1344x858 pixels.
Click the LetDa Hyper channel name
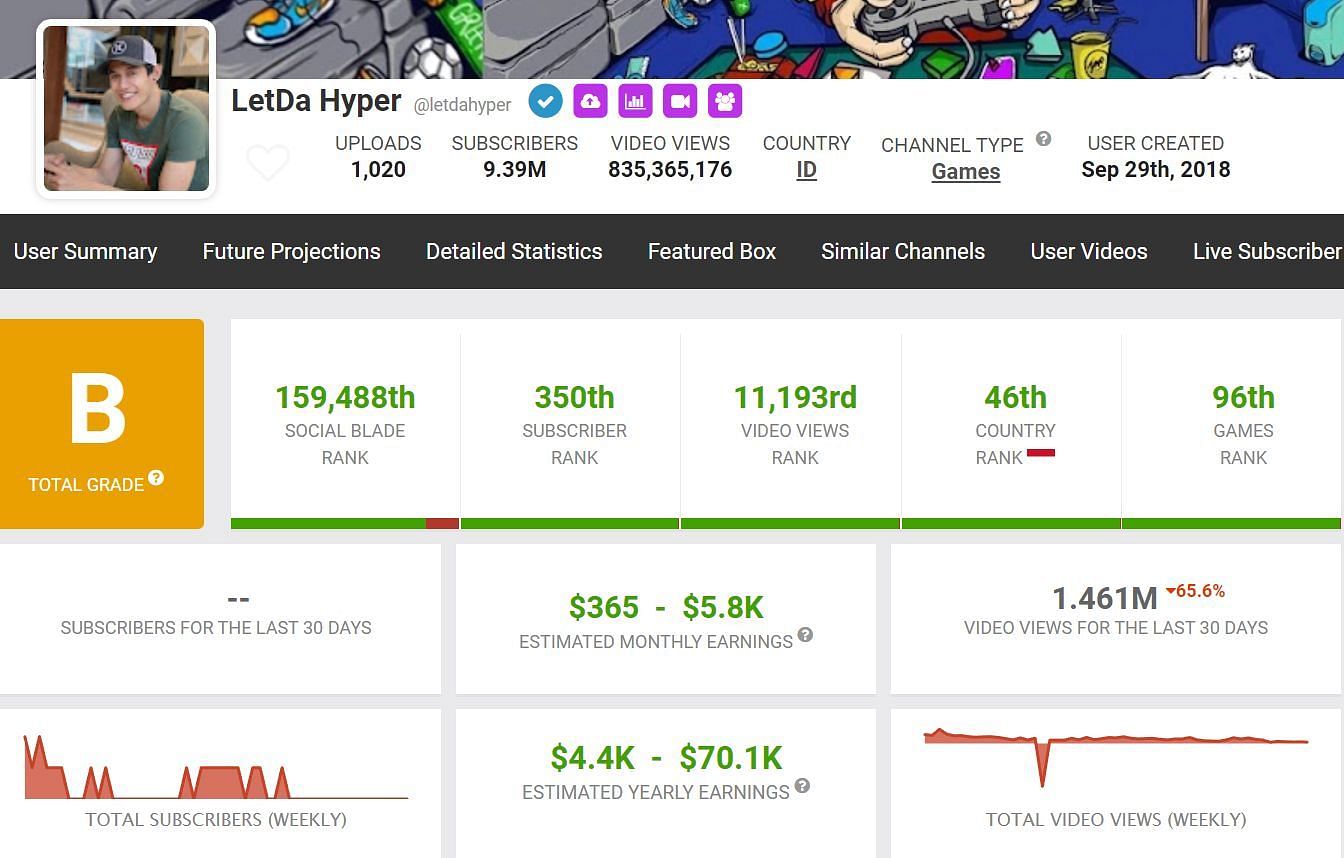point(316,101)
